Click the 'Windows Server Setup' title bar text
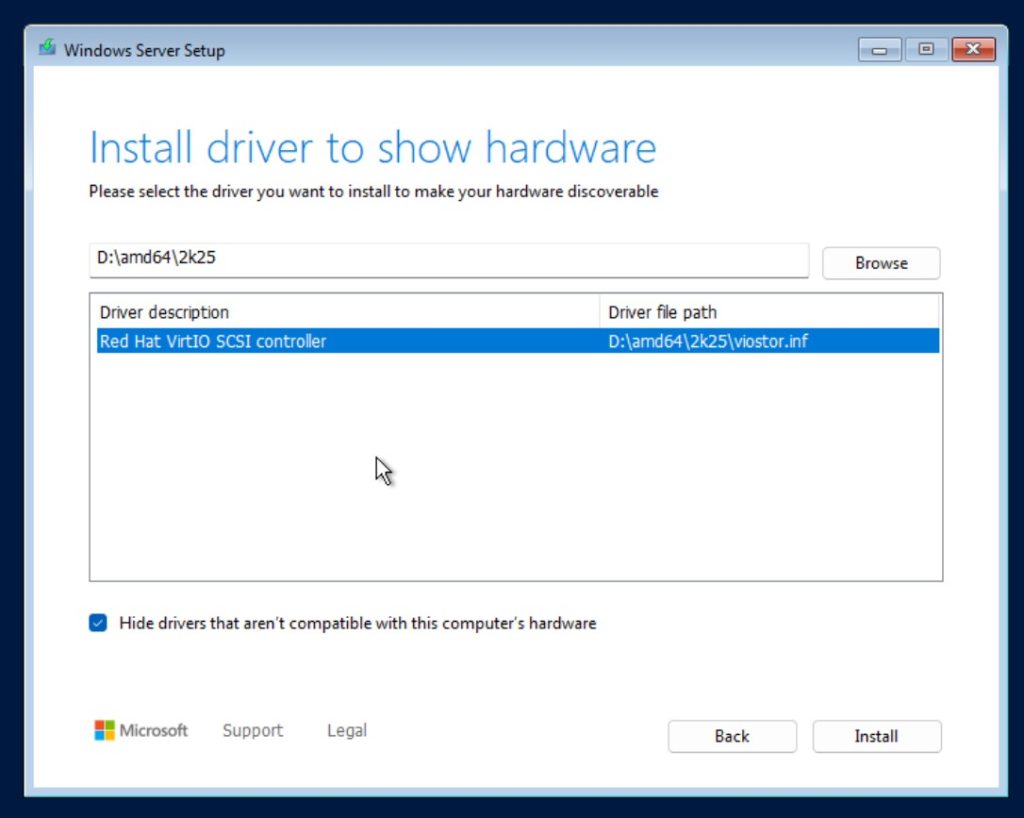This screenshot has width=1024, height=818. [144, 50]
